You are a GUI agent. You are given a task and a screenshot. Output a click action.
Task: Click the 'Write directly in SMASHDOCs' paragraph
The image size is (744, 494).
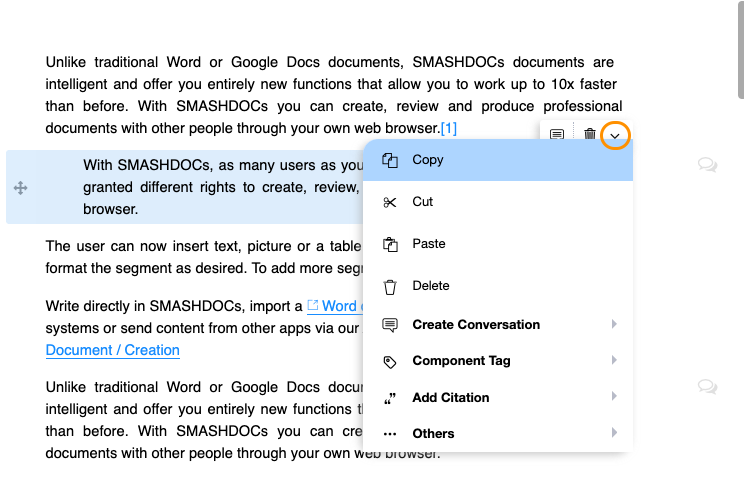(204, 328)
